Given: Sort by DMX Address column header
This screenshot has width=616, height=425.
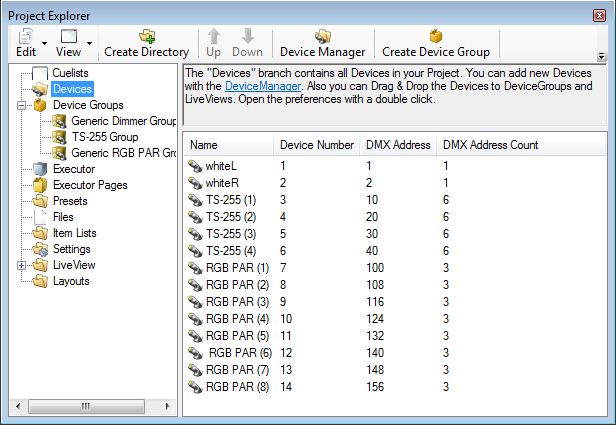Looking at the screenshot, I should tap(397, 145).
